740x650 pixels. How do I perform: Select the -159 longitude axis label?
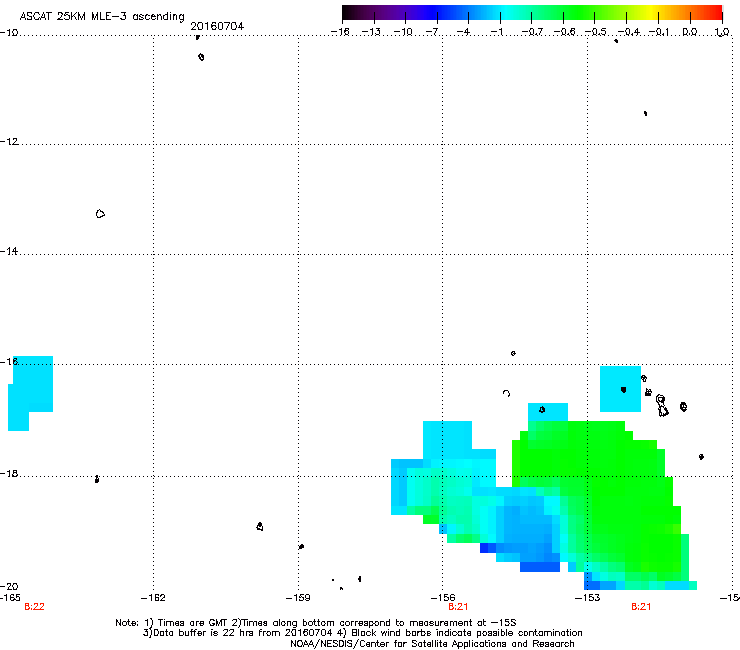point(298,598)
